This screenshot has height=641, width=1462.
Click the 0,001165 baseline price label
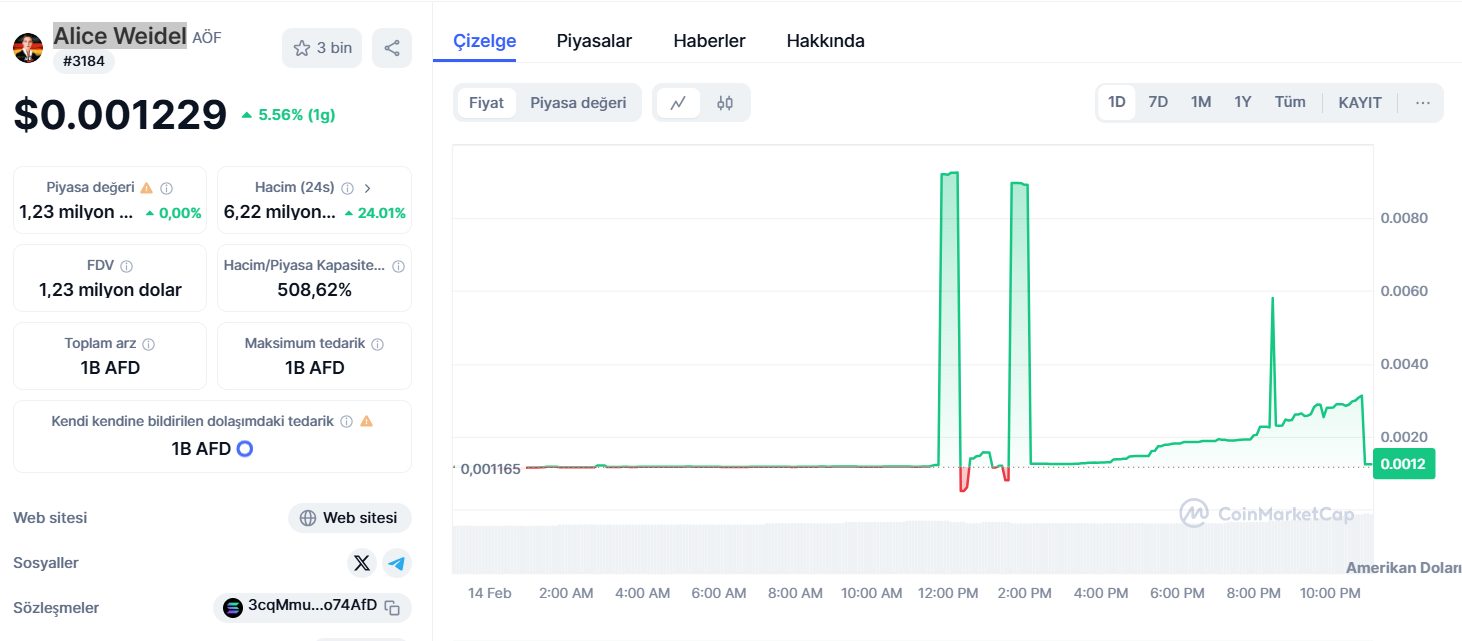click(x=490, y=469)
